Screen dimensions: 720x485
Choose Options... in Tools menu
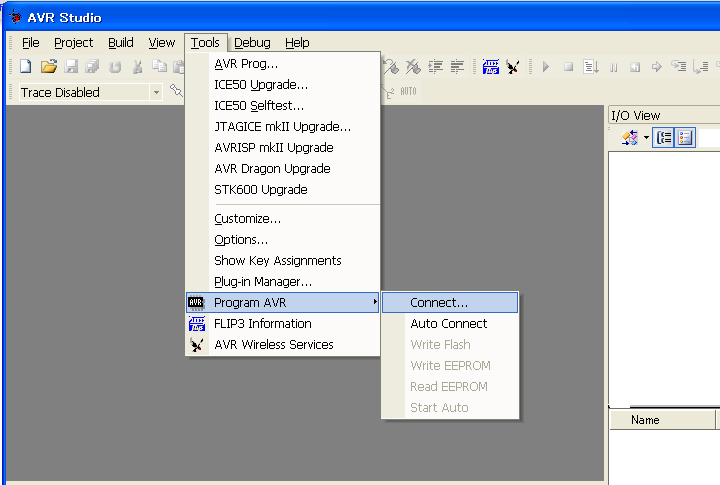click(283, 240)
